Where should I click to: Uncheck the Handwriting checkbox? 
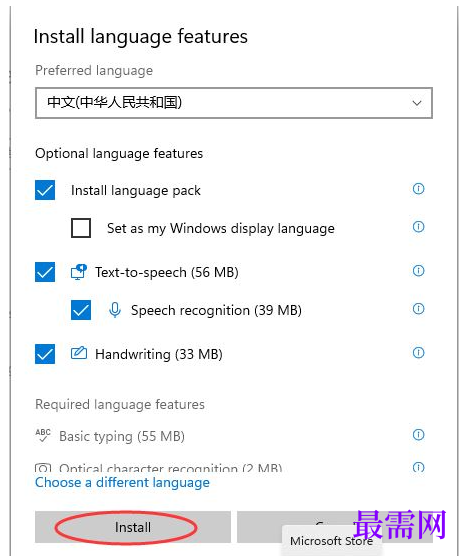tap(45, 354)
